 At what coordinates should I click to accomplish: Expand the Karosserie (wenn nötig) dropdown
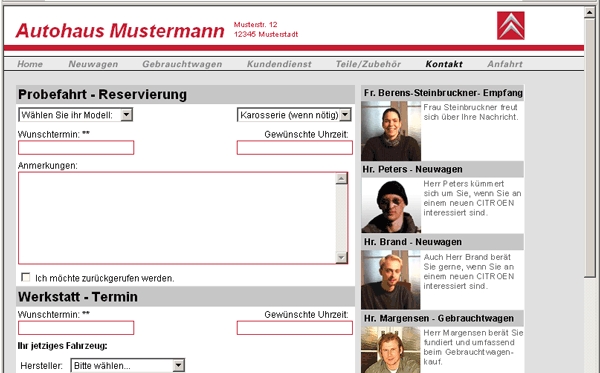294,115
